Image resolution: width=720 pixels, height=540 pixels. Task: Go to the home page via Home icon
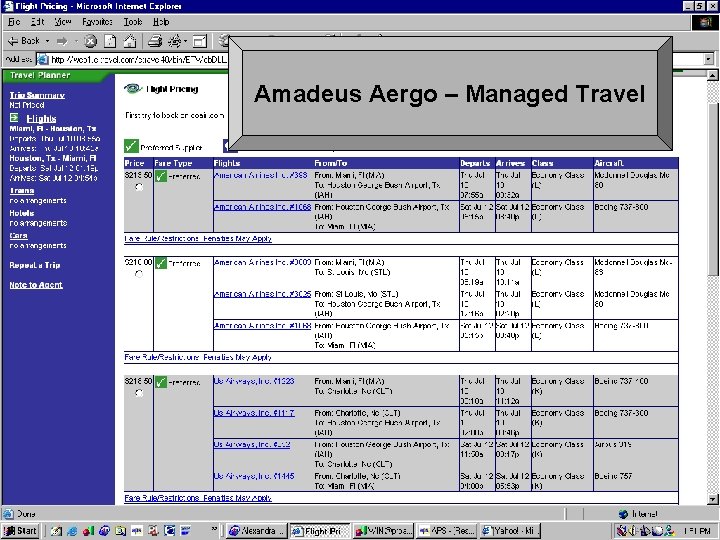coord(130,41)
